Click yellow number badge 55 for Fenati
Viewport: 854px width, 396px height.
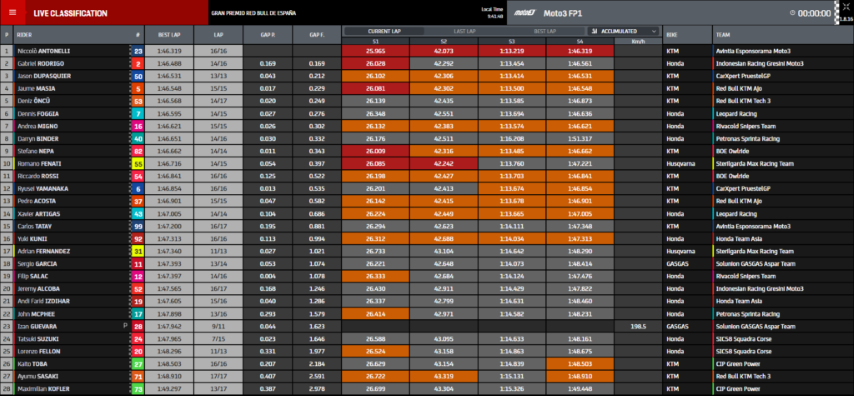(138, 163)
